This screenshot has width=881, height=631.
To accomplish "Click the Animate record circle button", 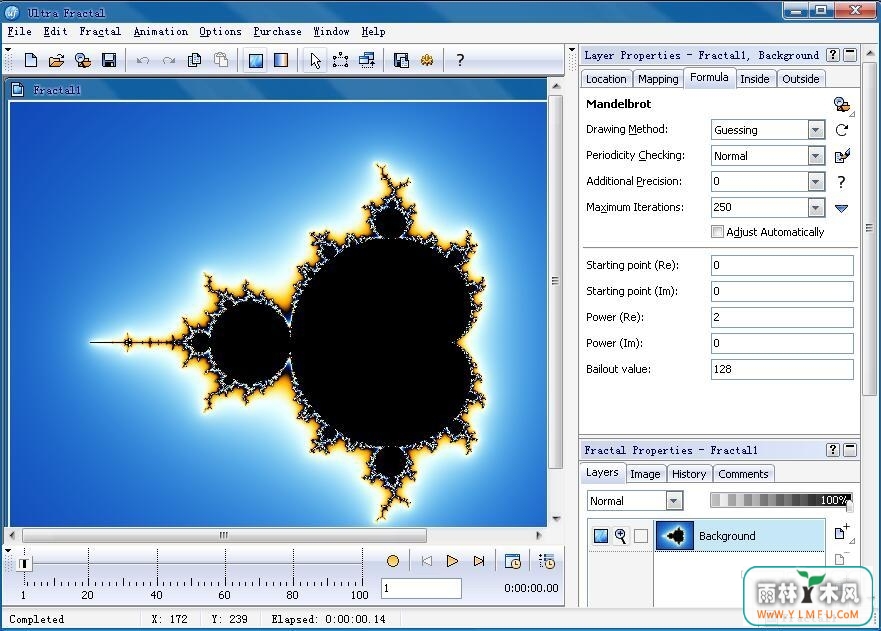I will pyautogui.click(x=393, y=561).
